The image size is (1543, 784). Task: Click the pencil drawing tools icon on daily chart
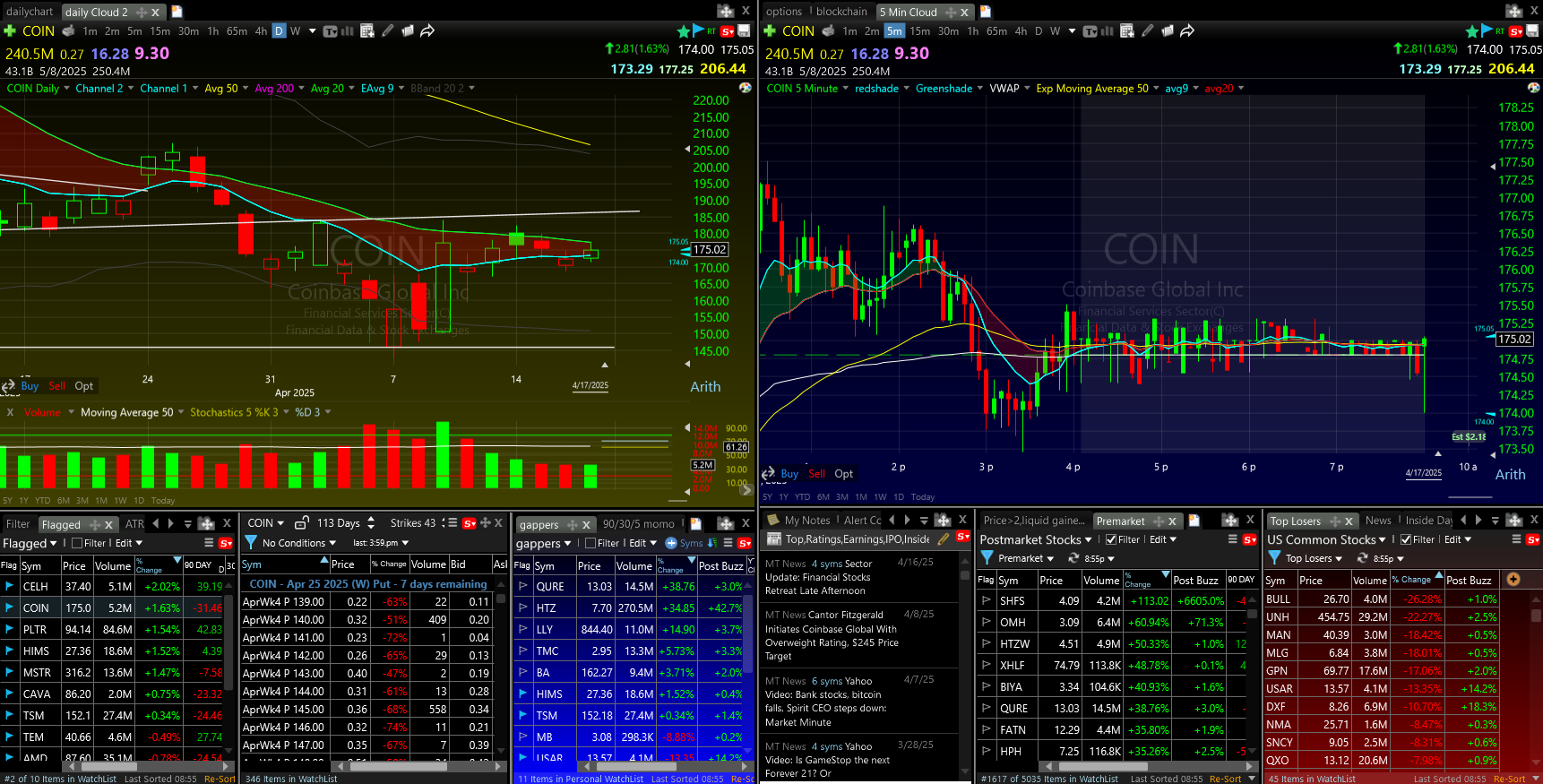click(387, 31)
